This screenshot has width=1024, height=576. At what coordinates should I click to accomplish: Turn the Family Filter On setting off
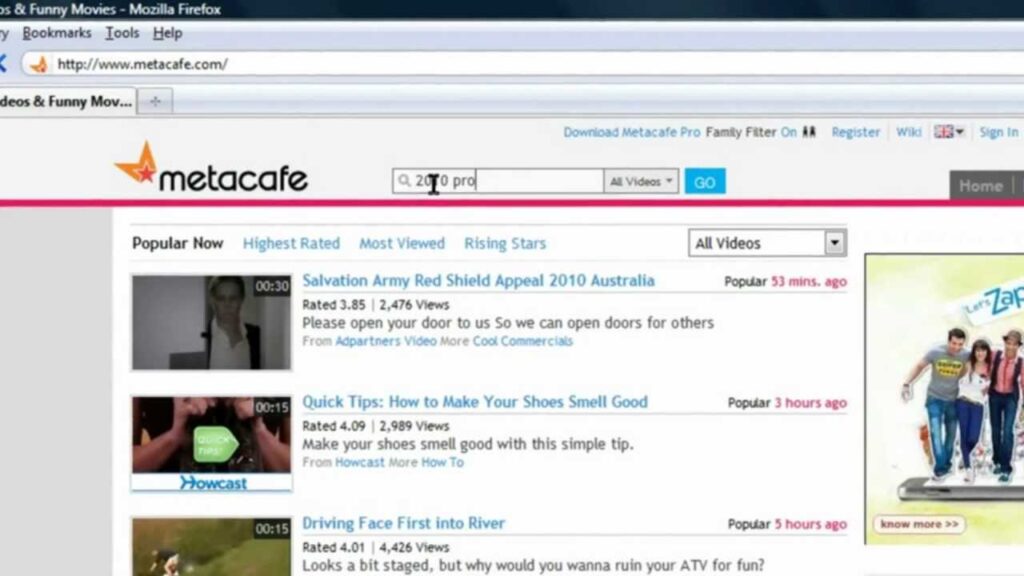pyautogui.click(x=789, y=131)
